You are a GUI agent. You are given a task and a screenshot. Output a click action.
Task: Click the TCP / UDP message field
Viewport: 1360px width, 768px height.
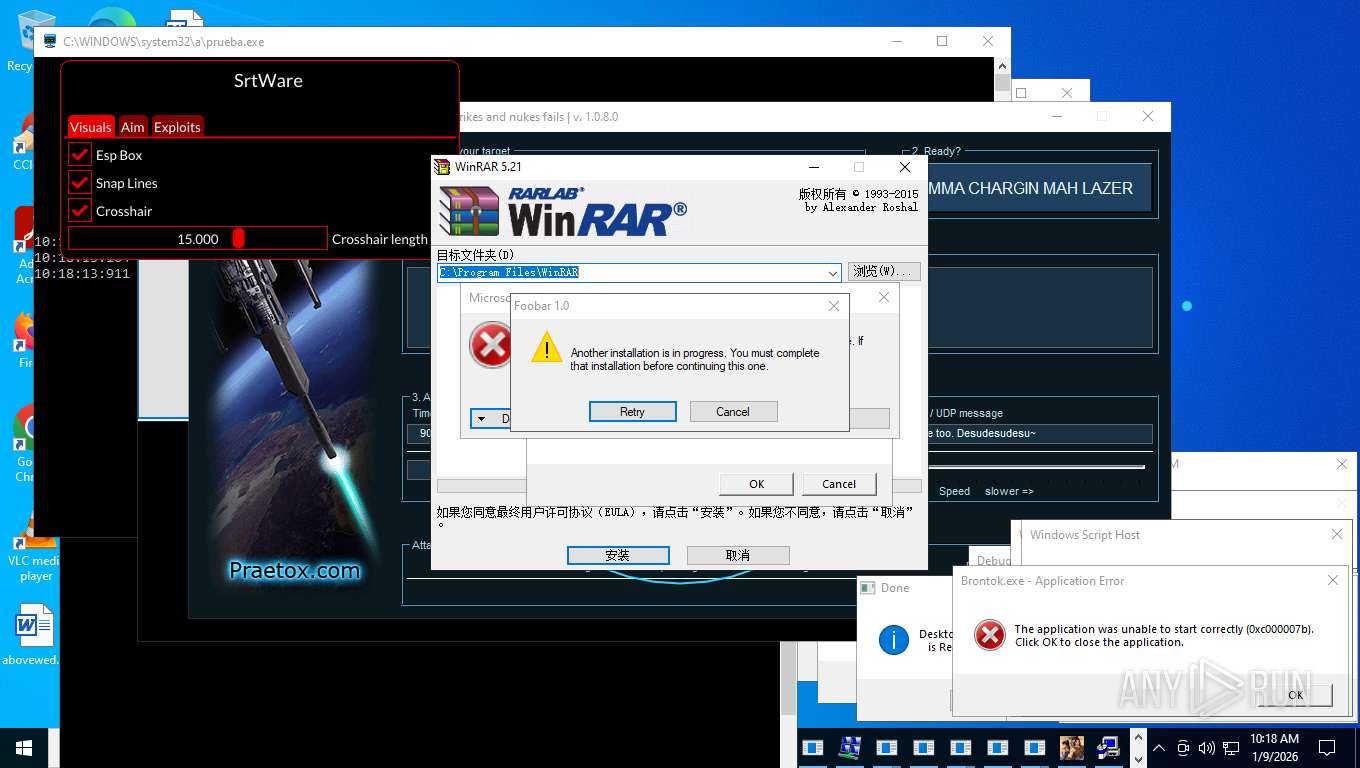pos(1040,434)
